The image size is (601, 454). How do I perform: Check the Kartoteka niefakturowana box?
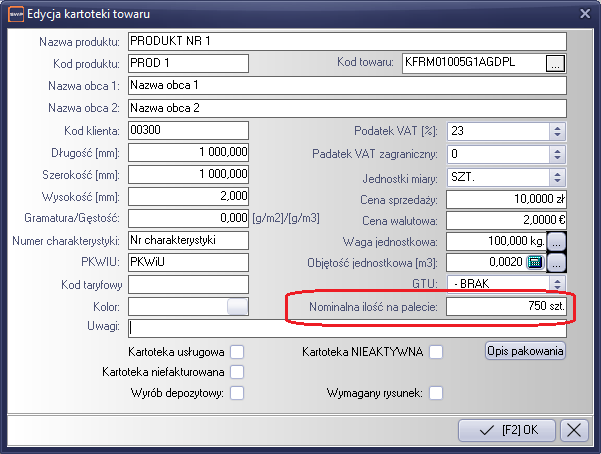(237, 372)
